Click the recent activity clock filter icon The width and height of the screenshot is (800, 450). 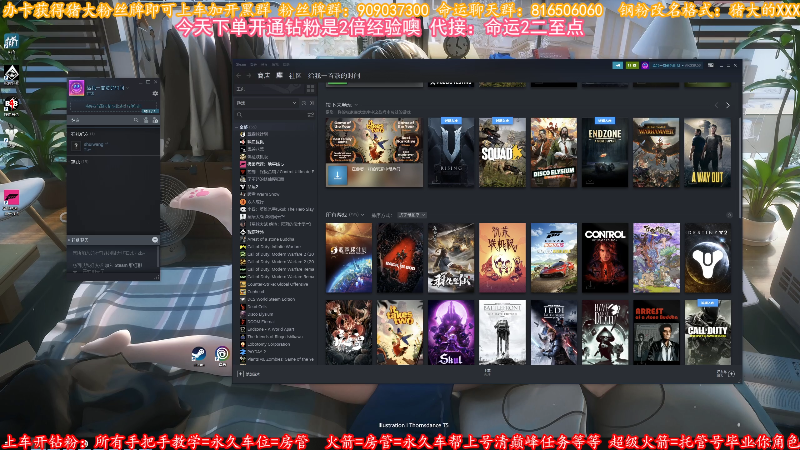click(304, 103)
